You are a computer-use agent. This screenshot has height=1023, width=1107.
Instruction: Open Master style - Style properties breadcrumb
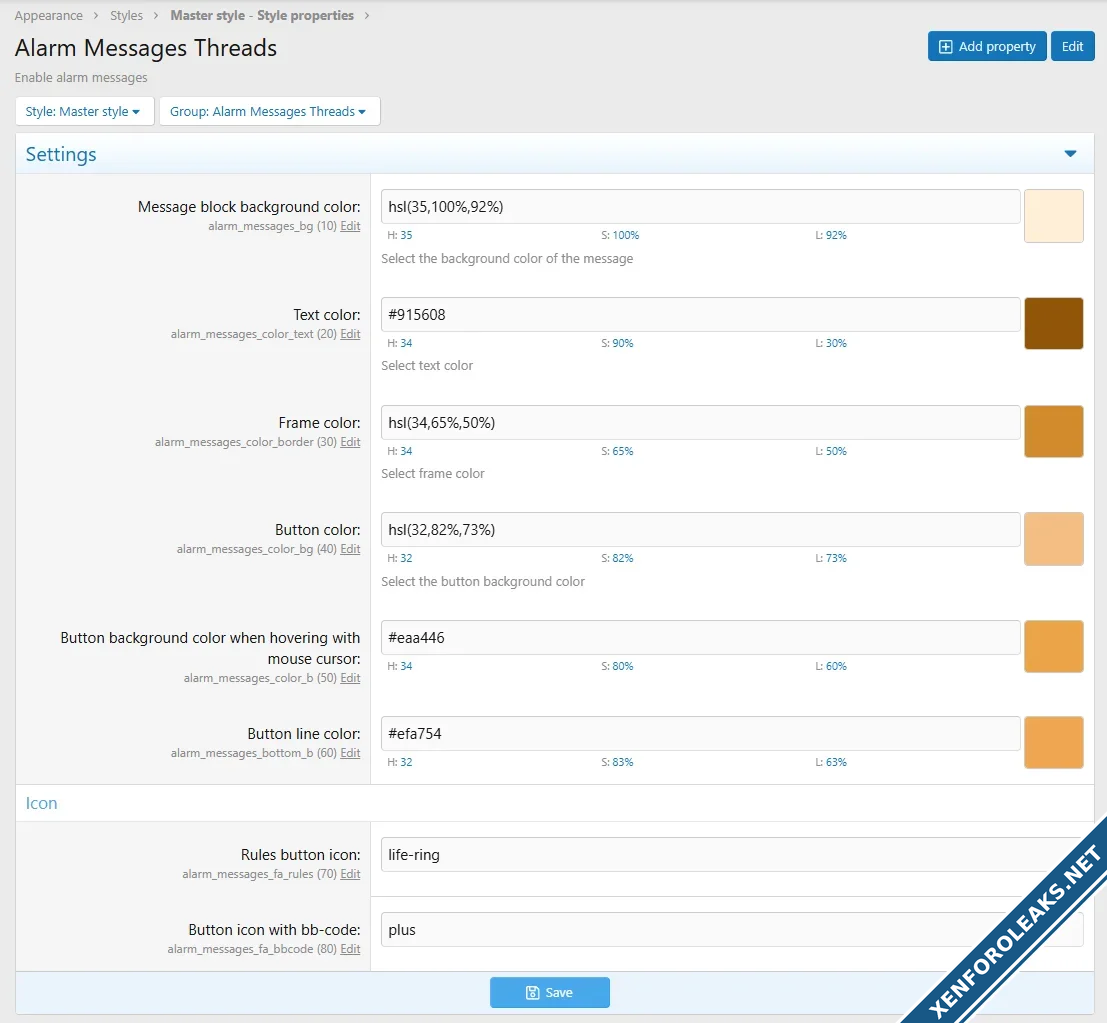coord(262,16)
